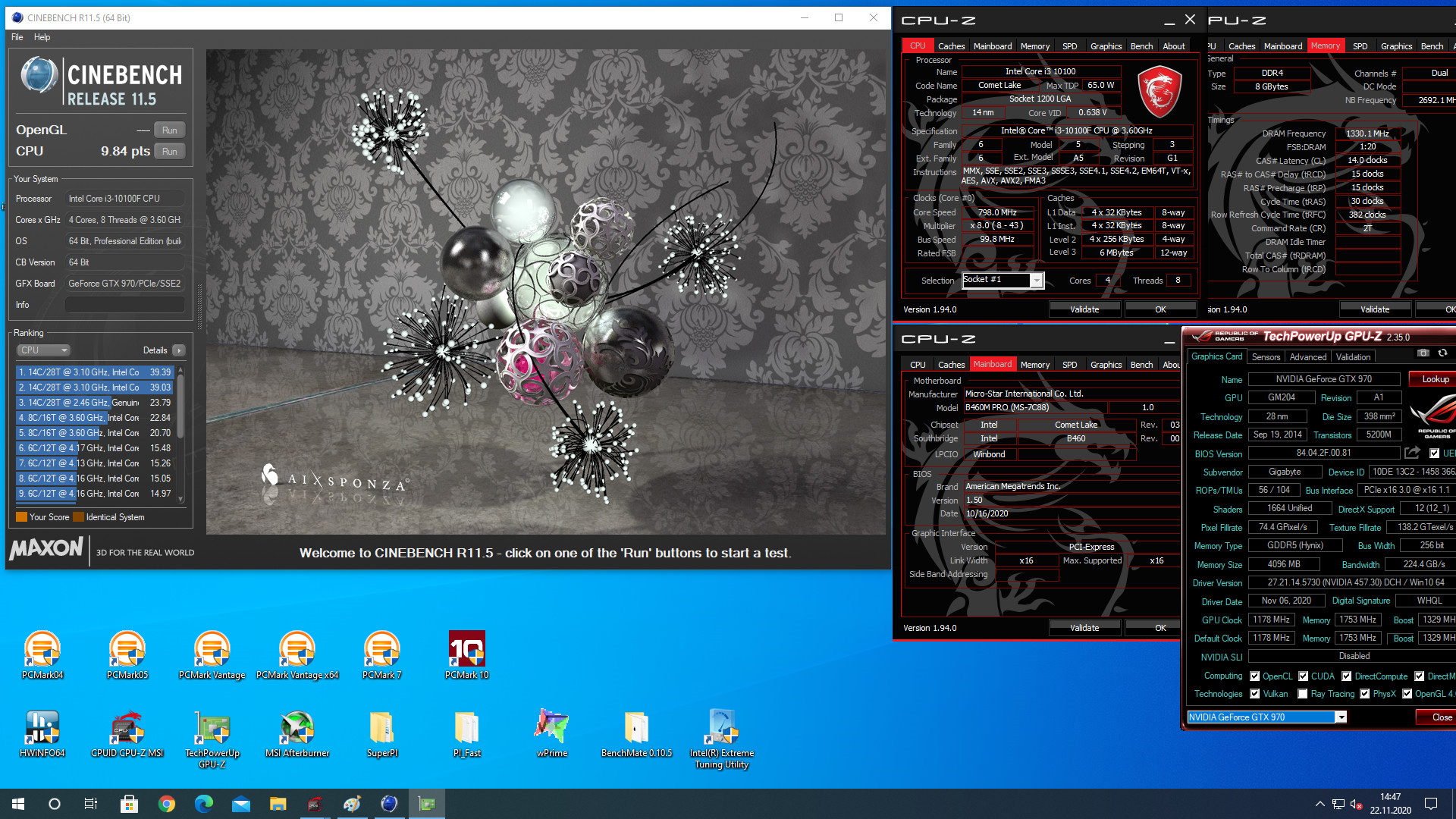Viewport: 1456px width, 819px height.
Task: Toggle the Ray Tracing checkbox in GPU-Z
Action: [1303, 694]
